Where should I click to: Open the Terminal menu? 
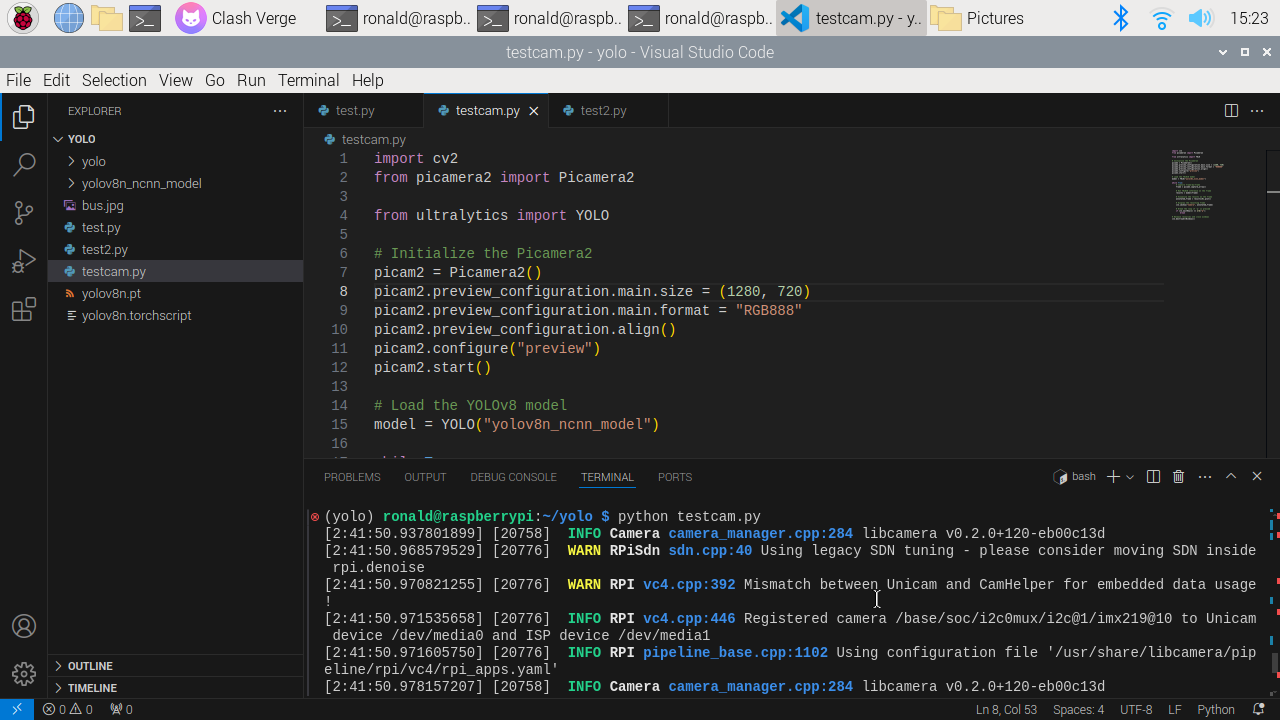tap(308, 80)
